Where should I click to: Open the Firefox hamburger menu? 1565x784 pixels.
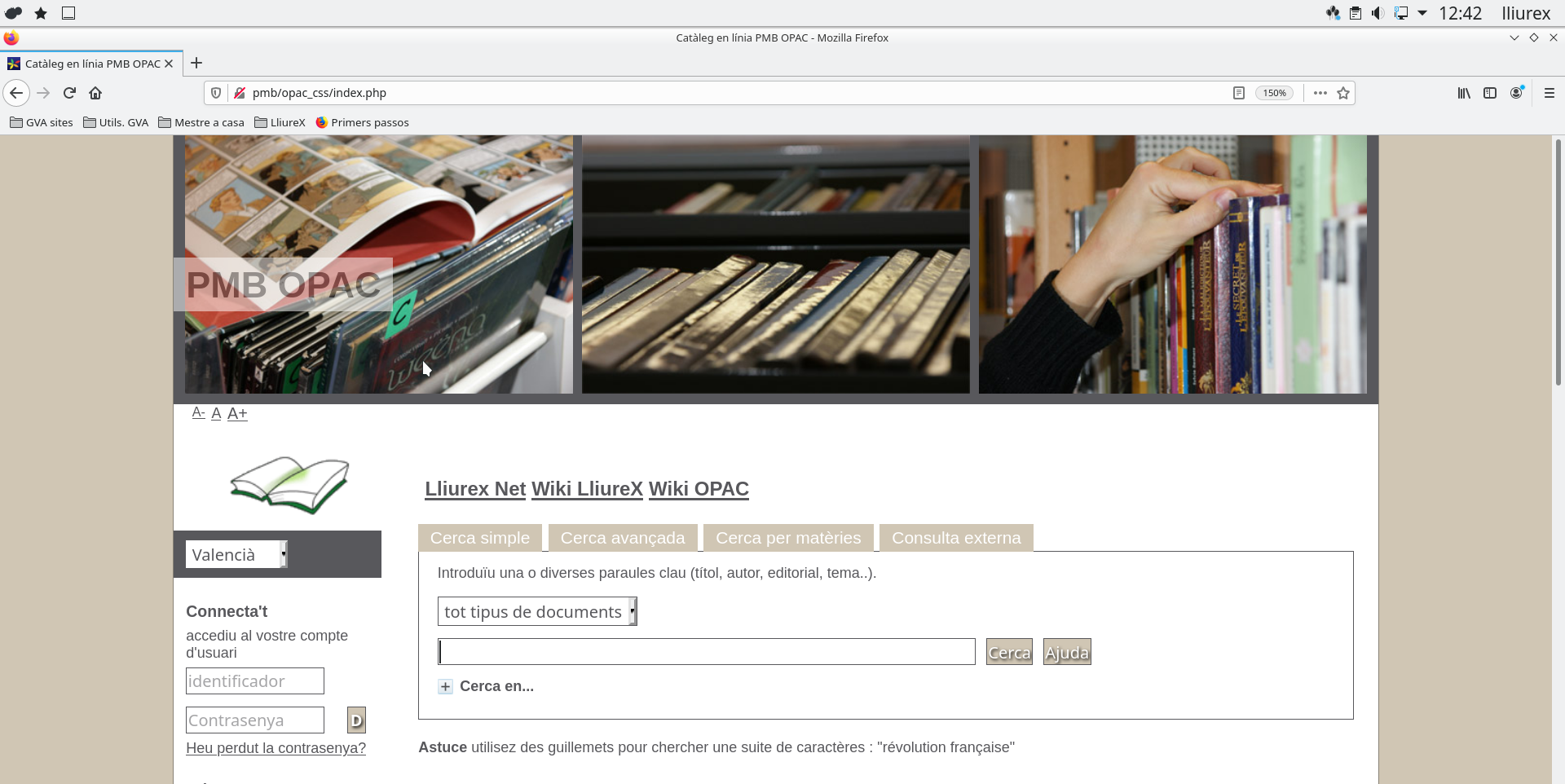[1549, 93]
